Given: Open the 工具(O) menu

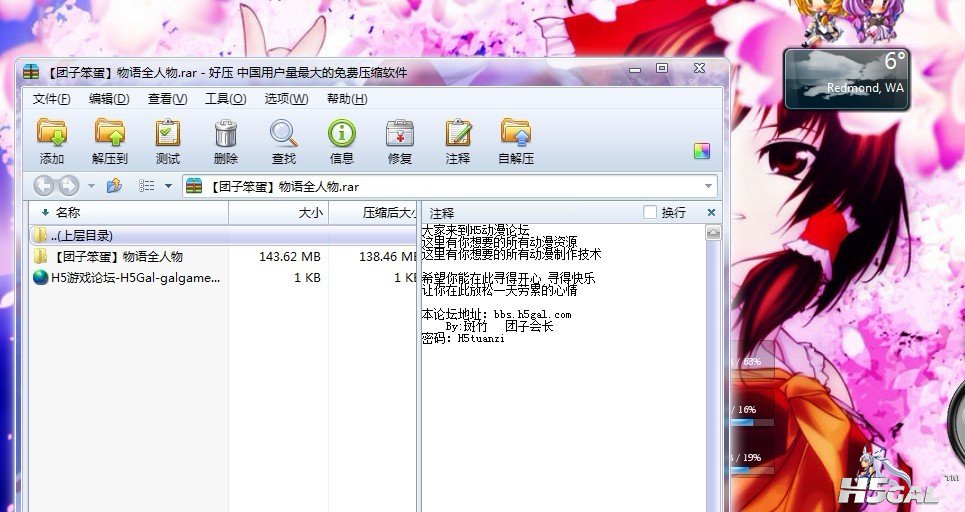Looking at the screenshot, I should 226,98.
